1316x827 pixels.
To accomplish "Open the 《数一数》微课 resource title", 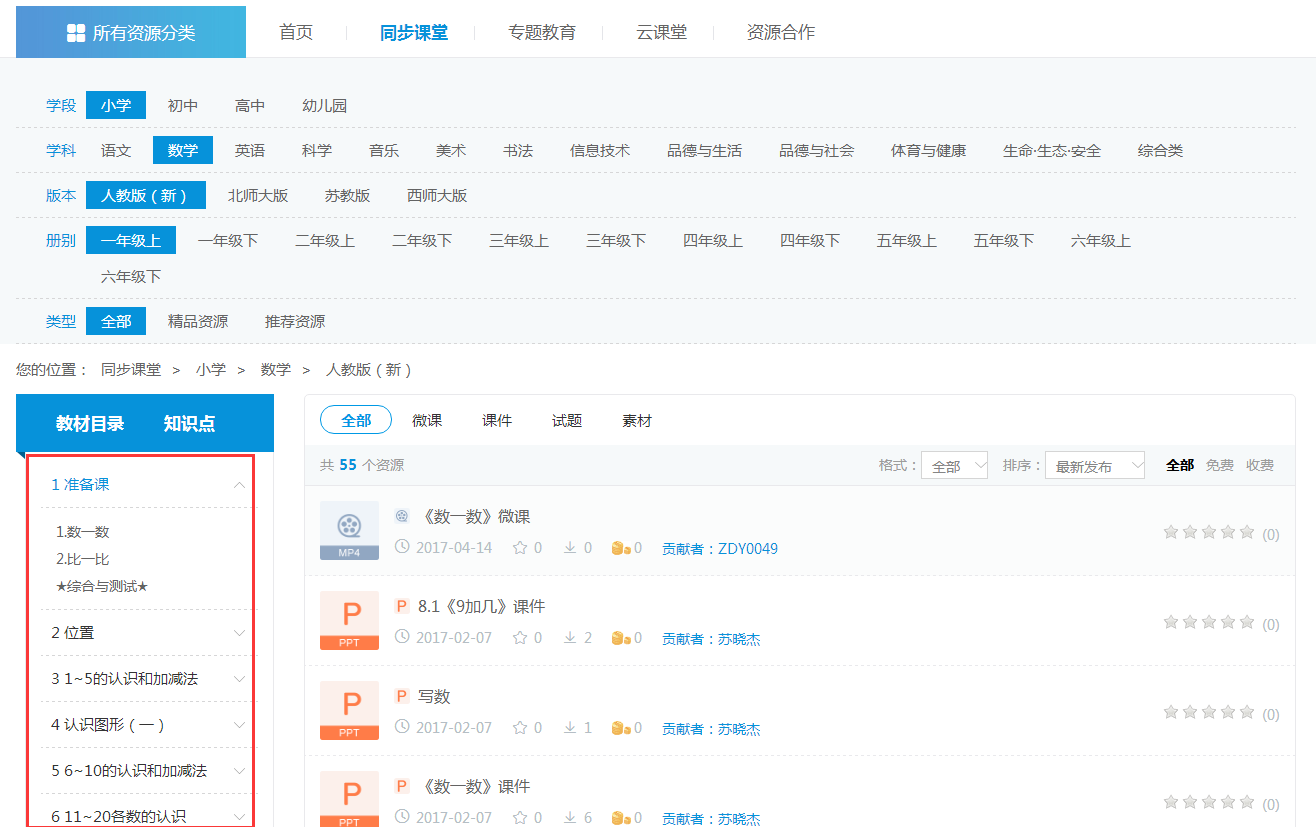I will click(x=474, y=516).
